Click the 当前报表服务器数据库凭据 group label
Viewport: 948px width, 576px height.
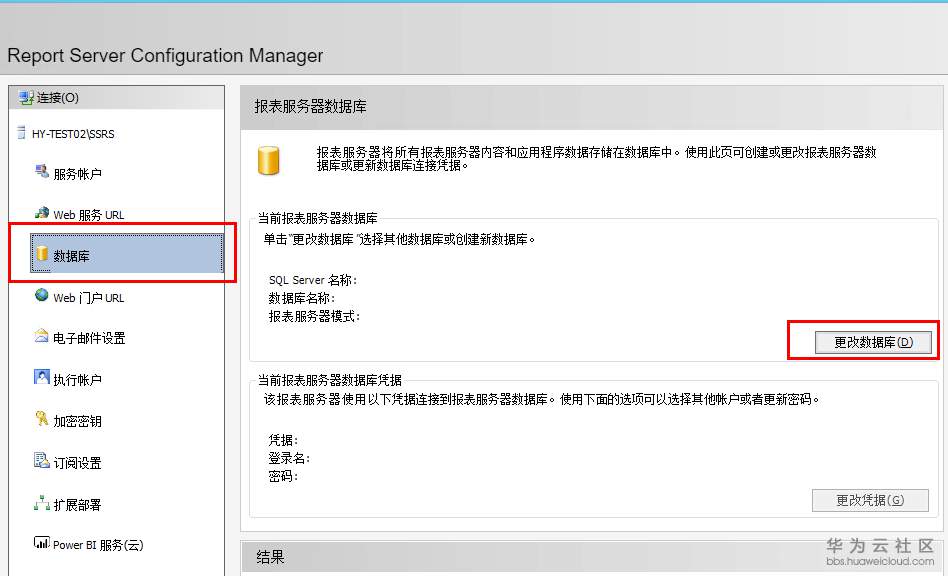click(330, 380)
